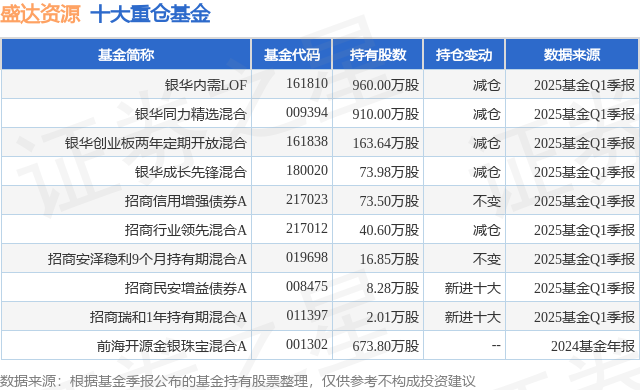Viewport: 640px width, 390px height.
Task: Select 招商行业领先混合A fund name
Action: coord(186,230)
